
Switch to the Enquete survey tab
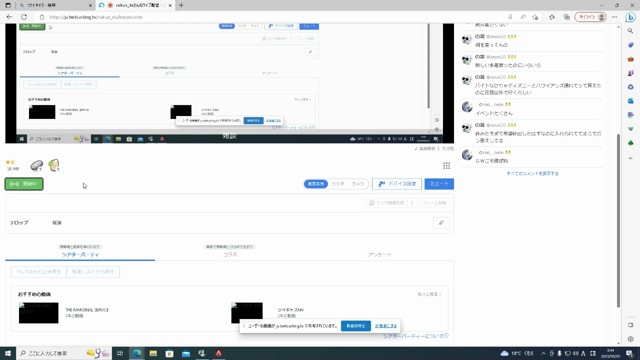click(380, 254)
